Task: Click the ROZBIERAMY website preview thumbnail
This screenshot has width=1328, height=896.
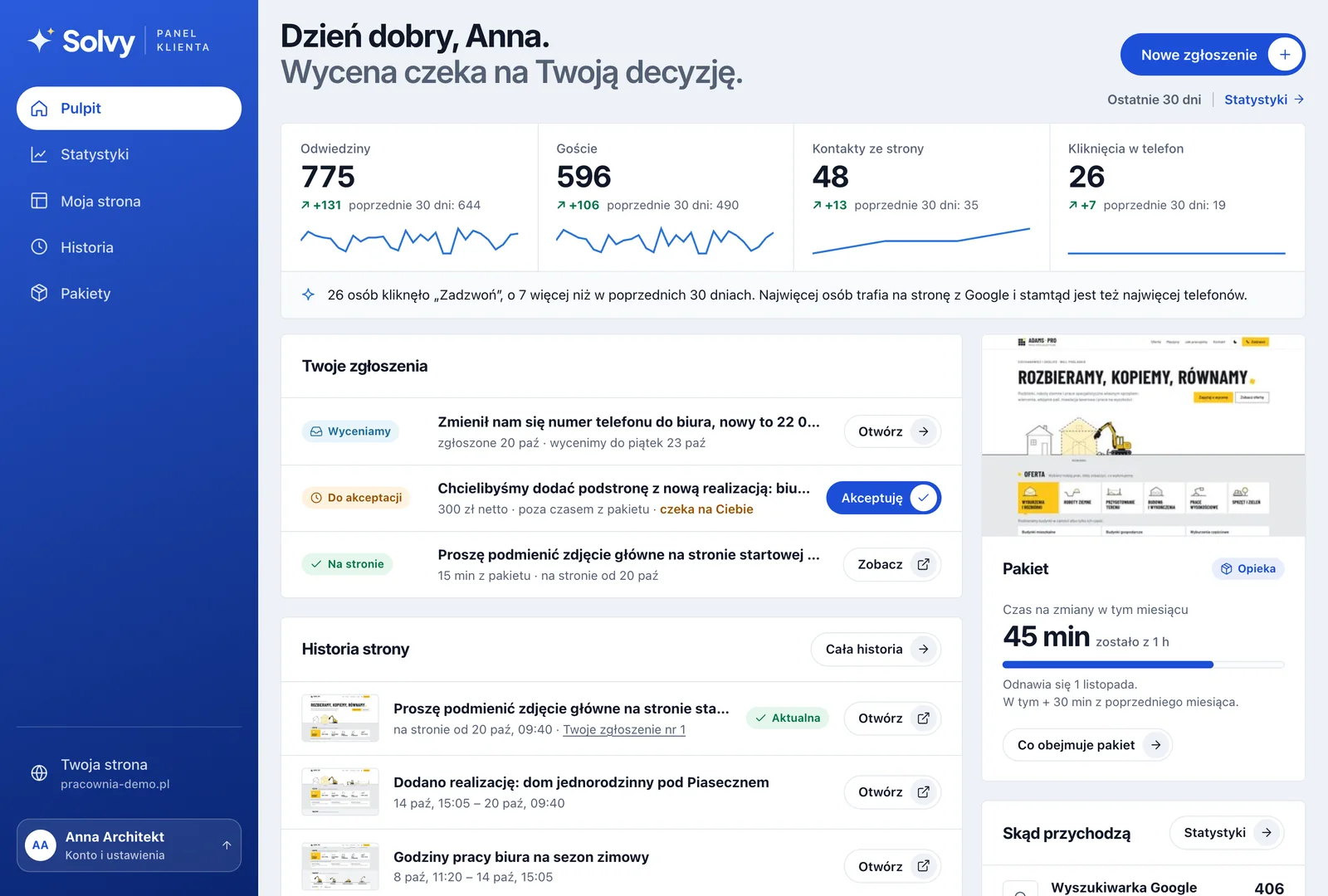Action: click(1143, 436)
